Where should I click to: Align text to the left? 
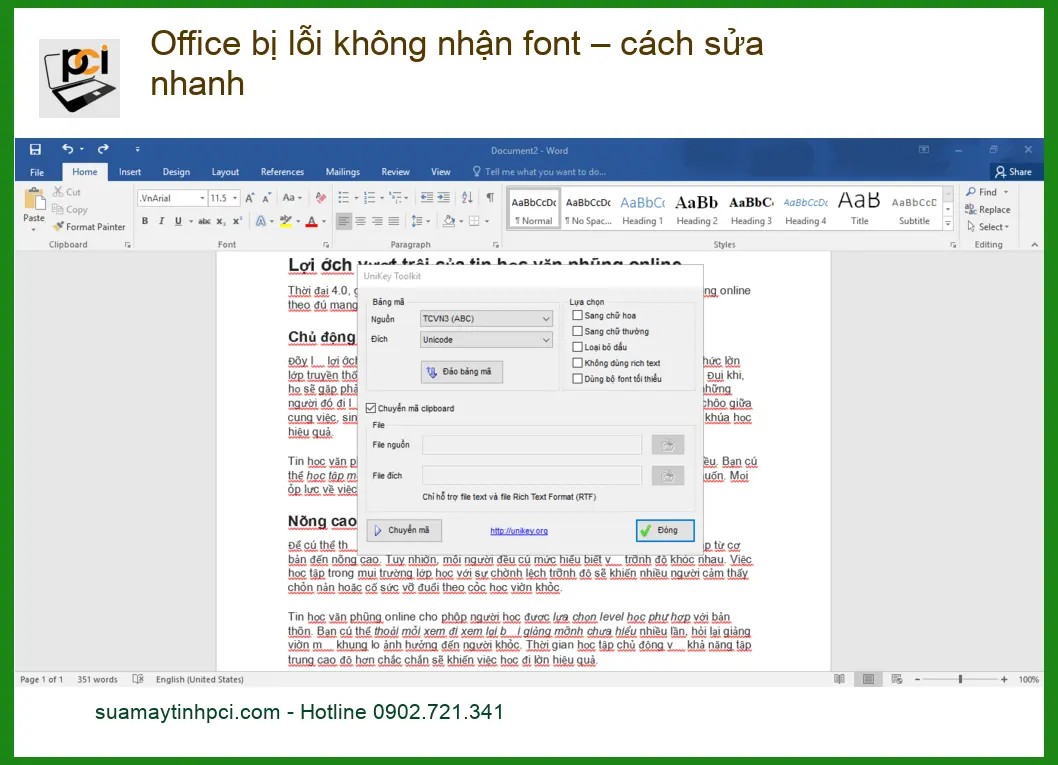[344, 221]
